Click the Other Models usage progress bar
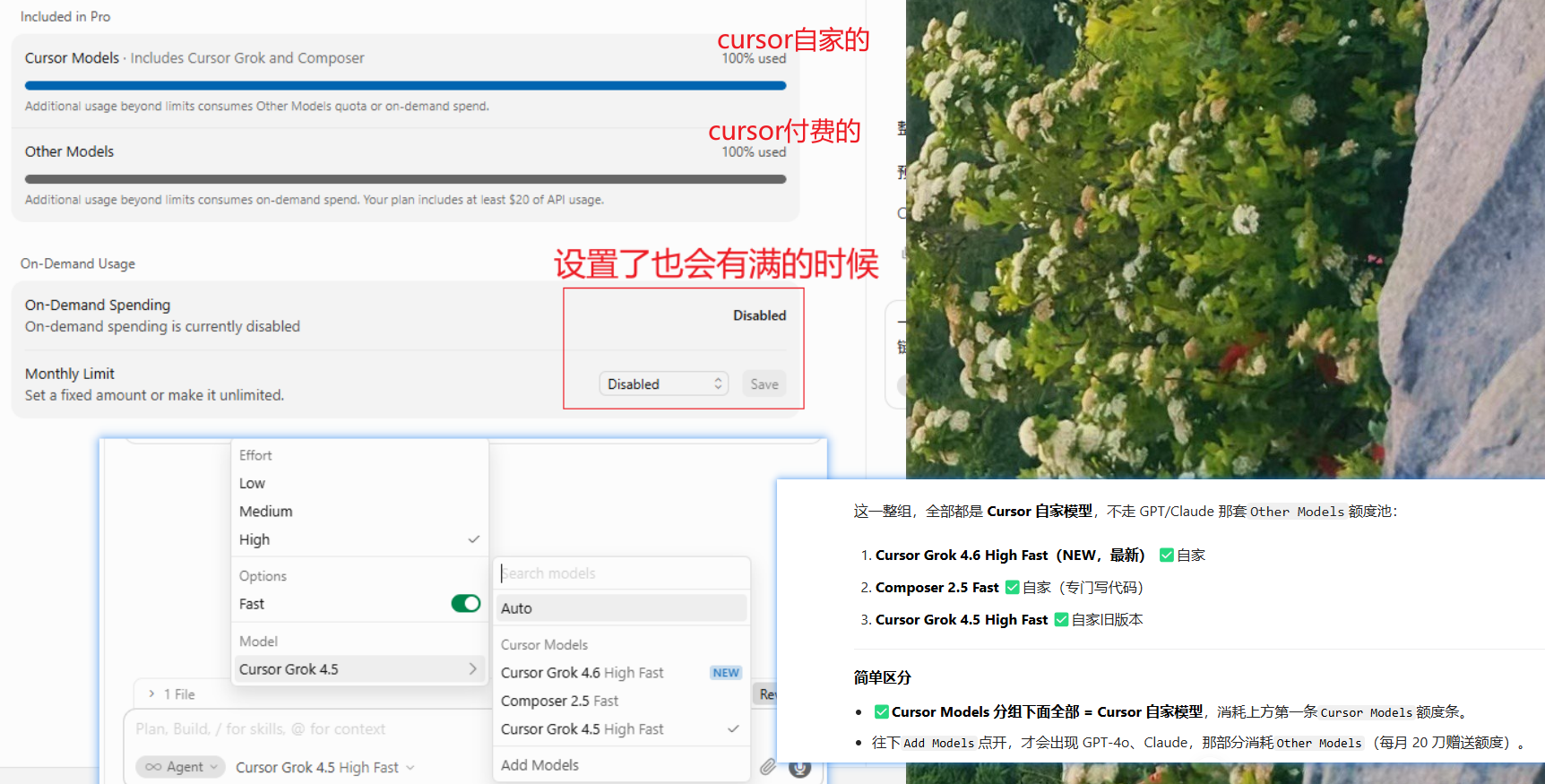This screenshot has height=784, width=1545. tap(405, 179)
